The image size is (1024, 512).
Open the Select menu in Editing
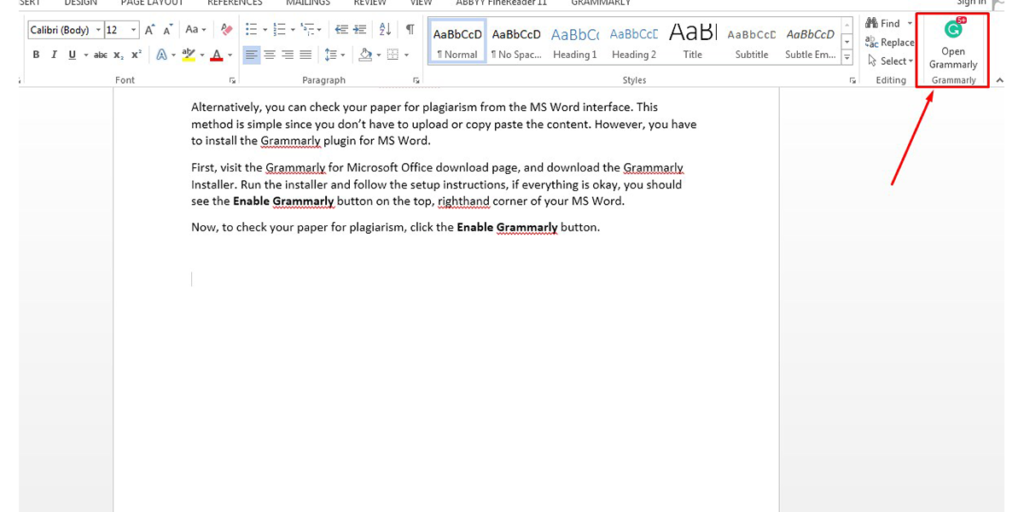889,61
